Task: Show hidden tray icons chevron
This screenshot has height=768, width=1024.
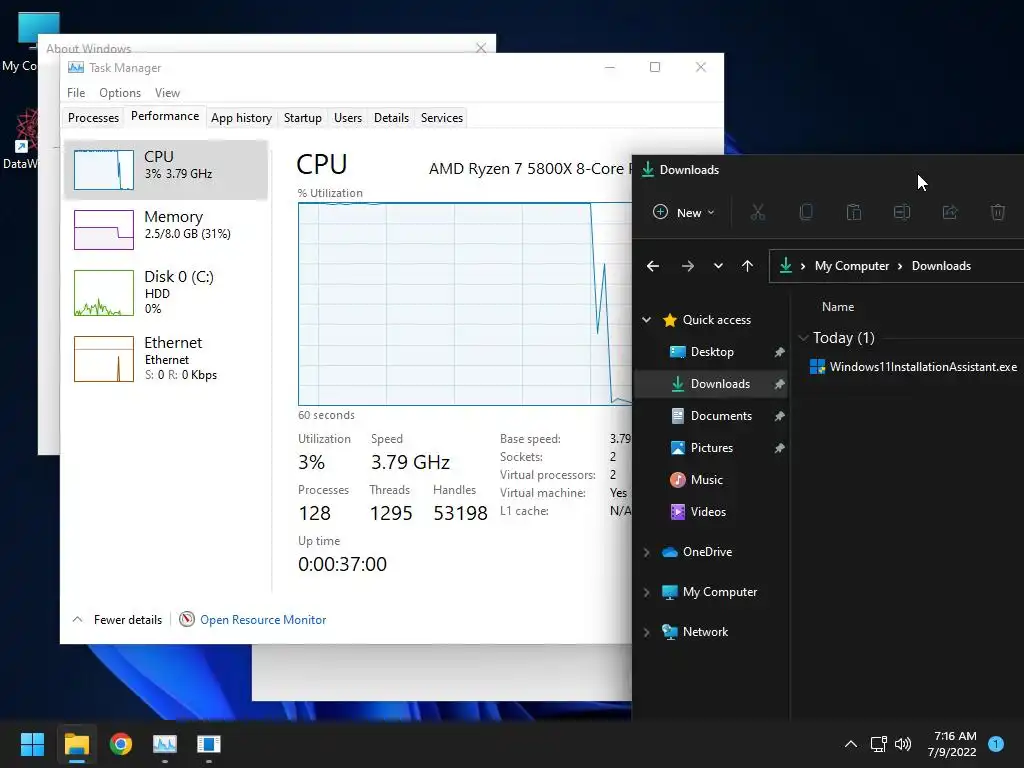Action: point(851,744)
